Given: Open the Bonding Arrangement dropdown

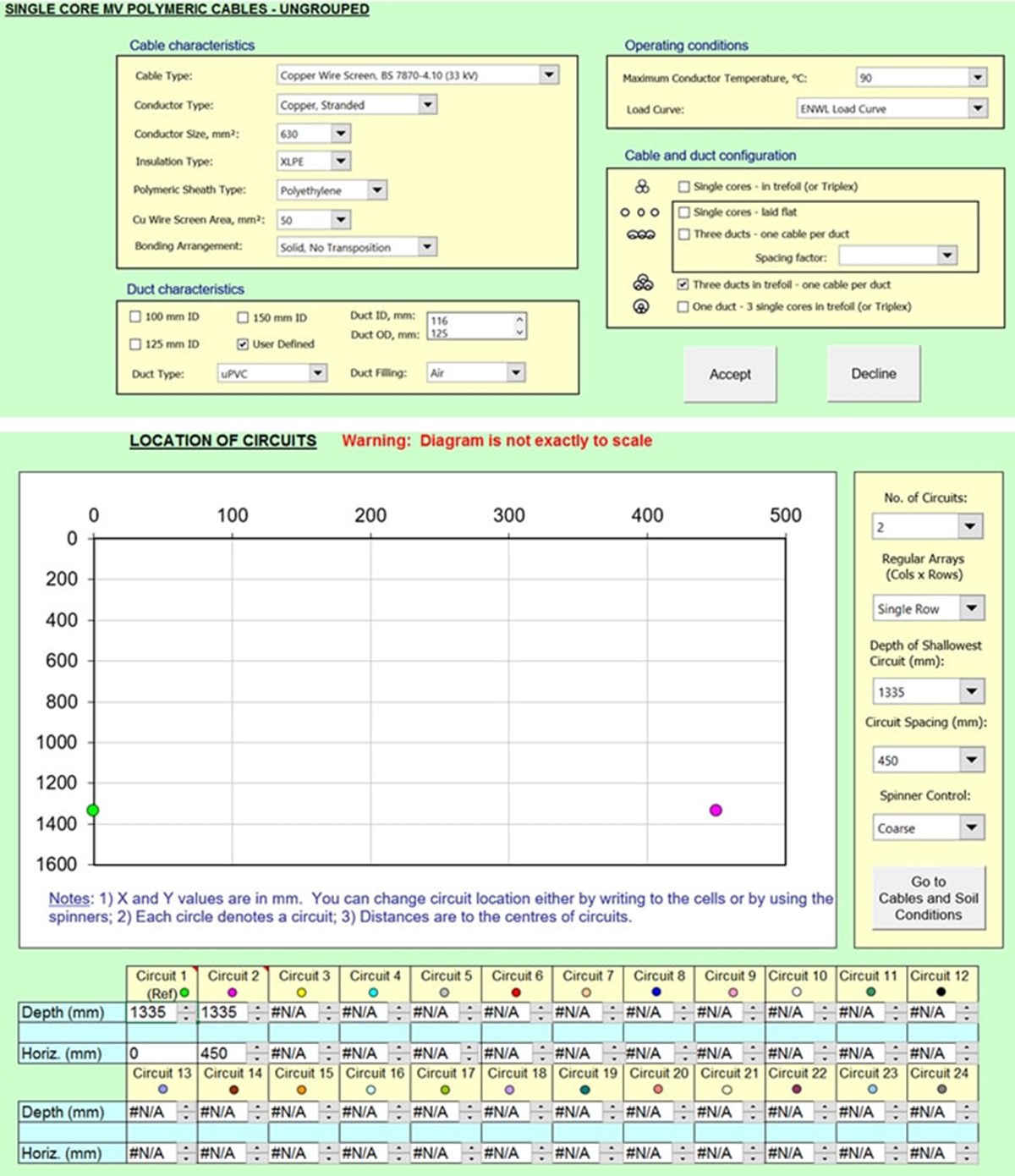Looking at the screenshot, I should pos(427,246).
